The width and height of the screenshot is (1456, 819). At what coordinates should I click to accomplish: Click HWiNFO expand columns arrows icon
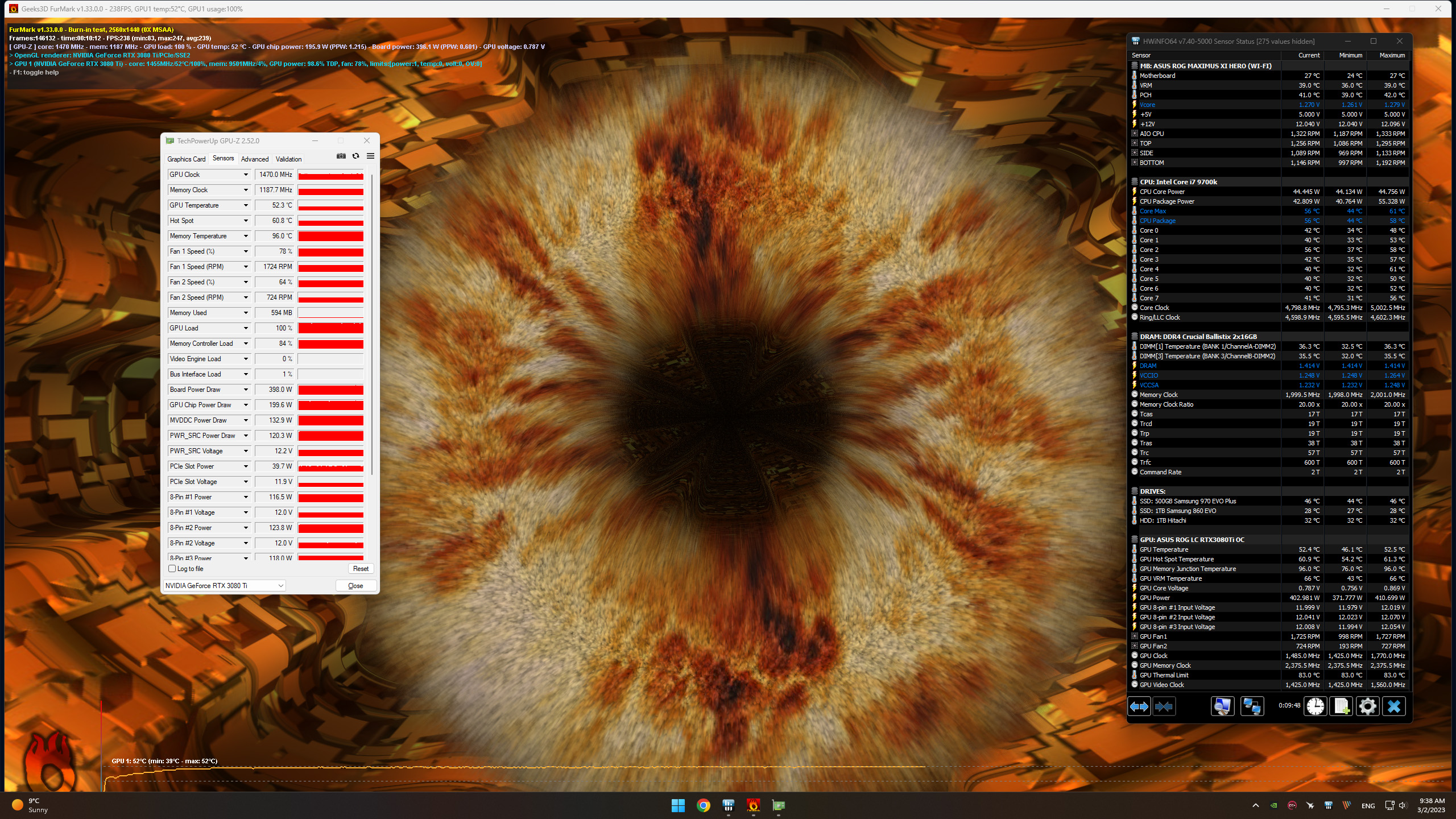click(x=1139, y=706)
